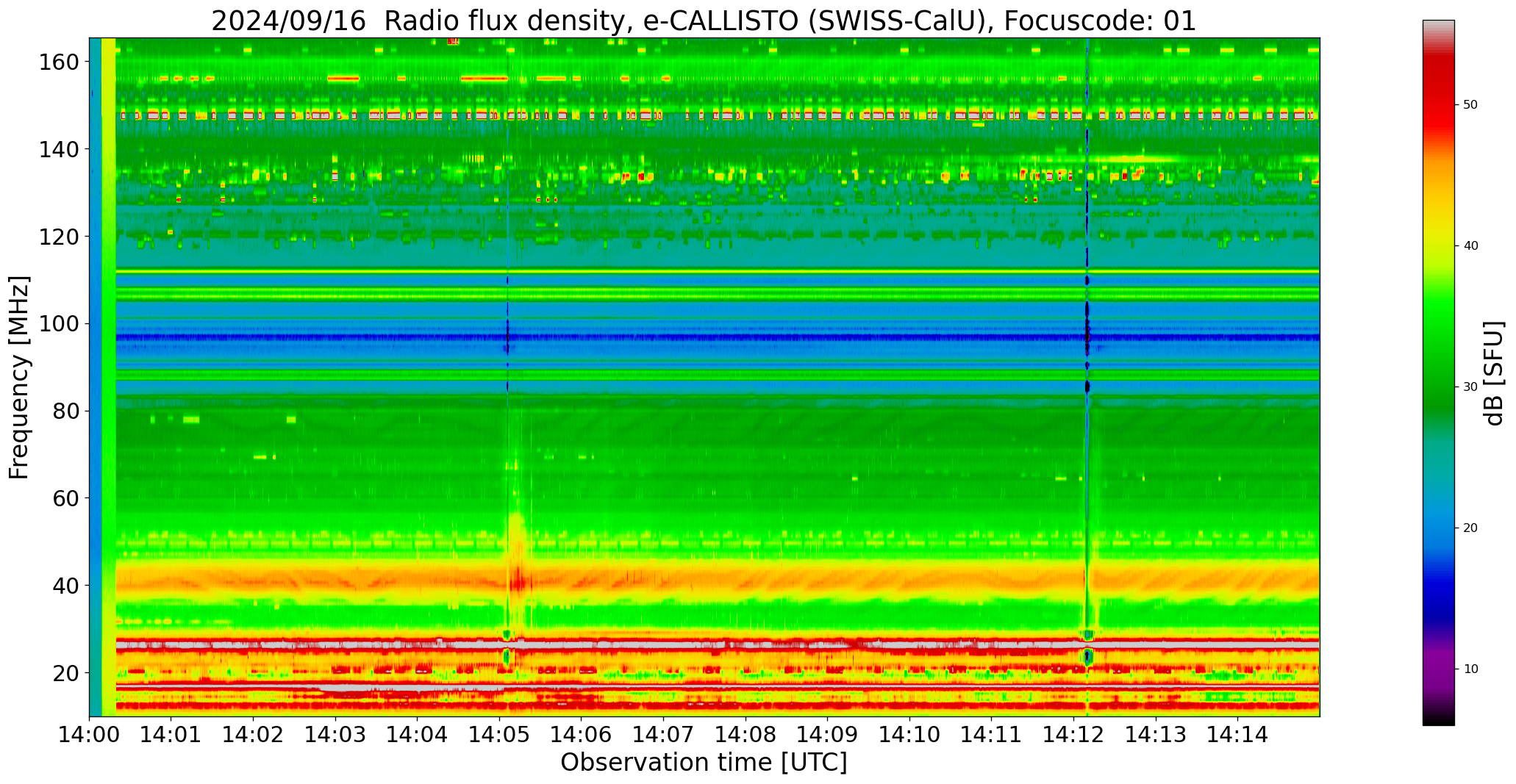1516x784 pixels.
Task: Click the 14:00 time tick label
Action: point(90,733)
